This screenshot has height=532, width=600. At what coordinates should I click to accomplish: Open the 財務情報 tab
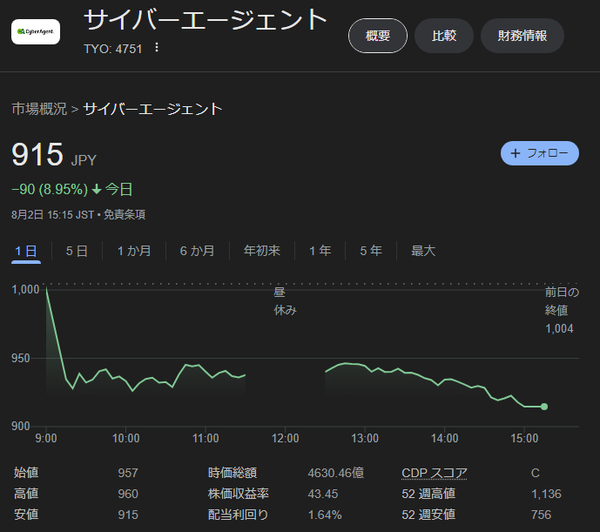pyautogui.click(x=522, y=36)
